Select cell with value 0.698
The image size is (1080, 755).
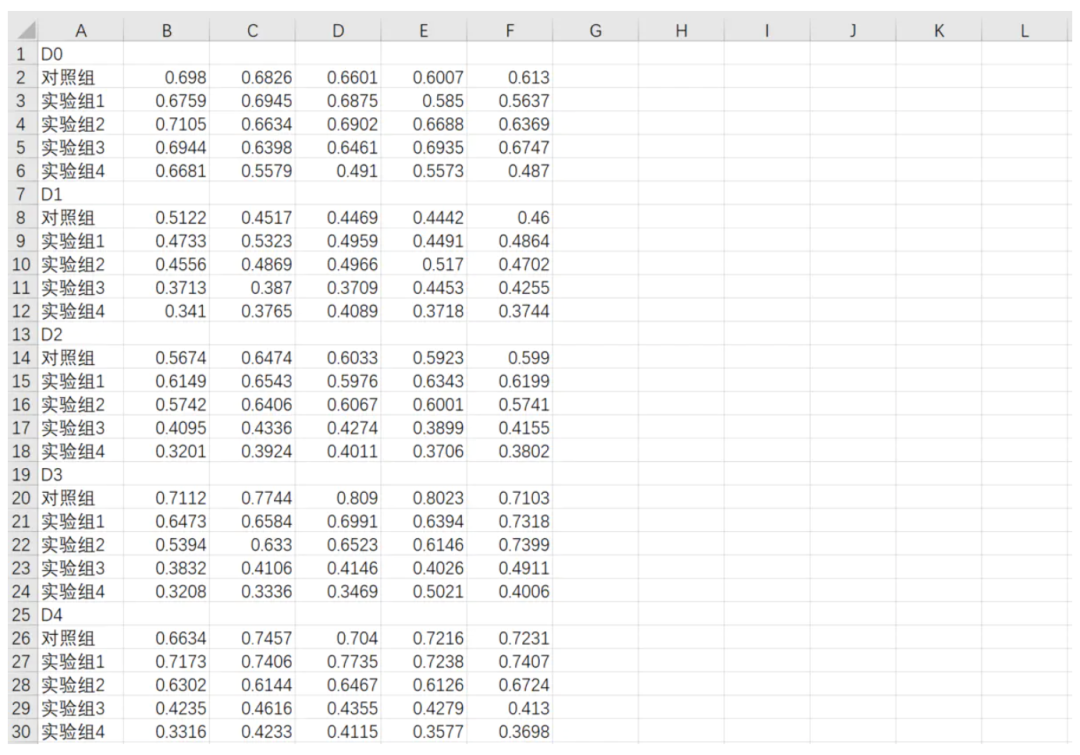coord(167,77)
